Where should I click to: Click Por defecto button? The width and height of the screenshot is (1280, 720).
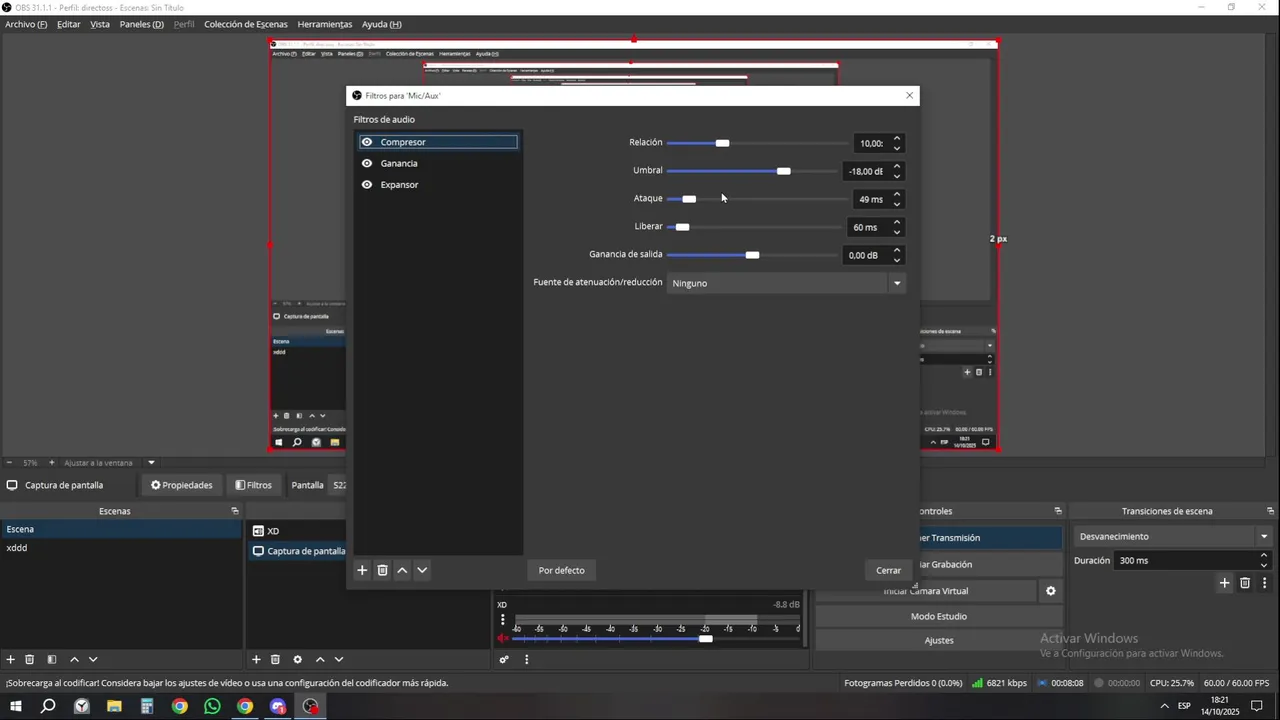pos(561,570)
